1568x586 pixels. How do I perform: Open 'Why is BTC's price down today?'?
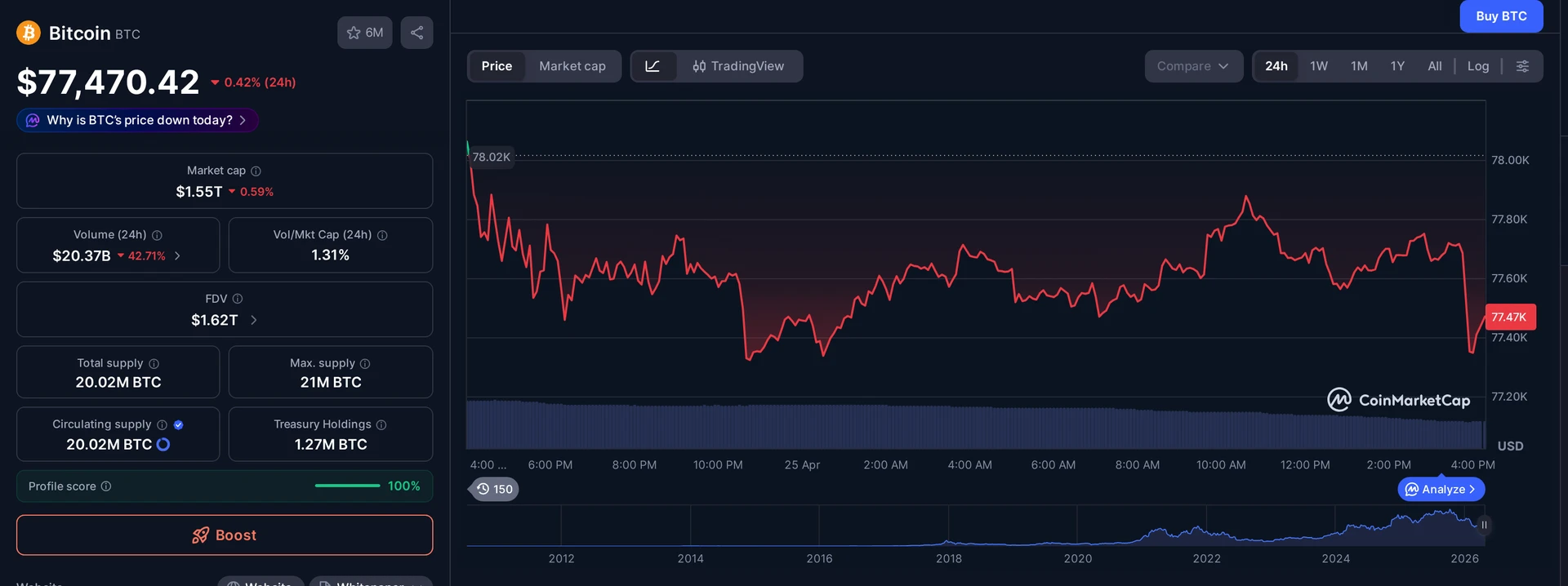coord(138,120)
